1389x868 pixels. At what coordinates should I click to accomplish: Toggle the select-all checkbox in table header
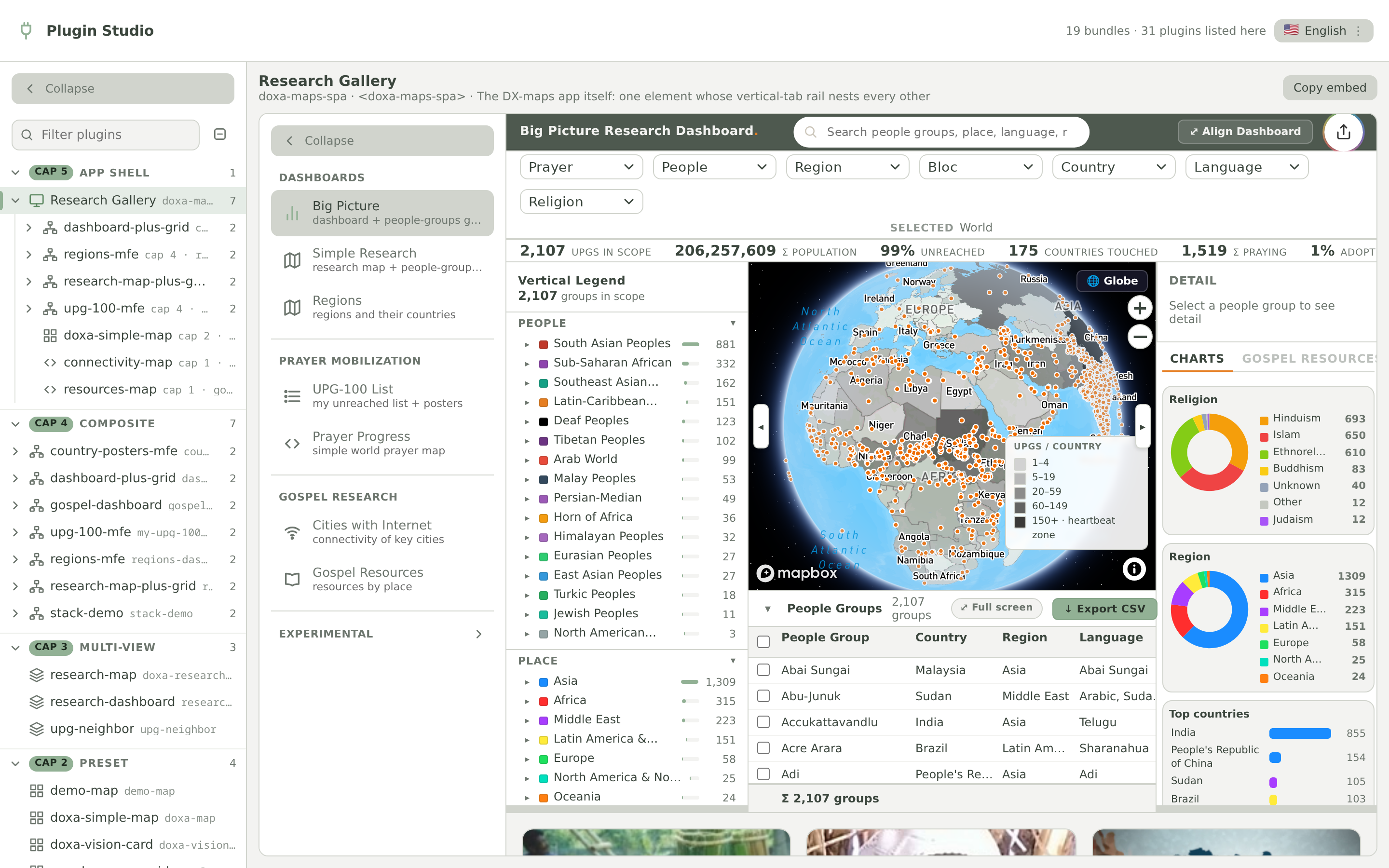(763, 641)
